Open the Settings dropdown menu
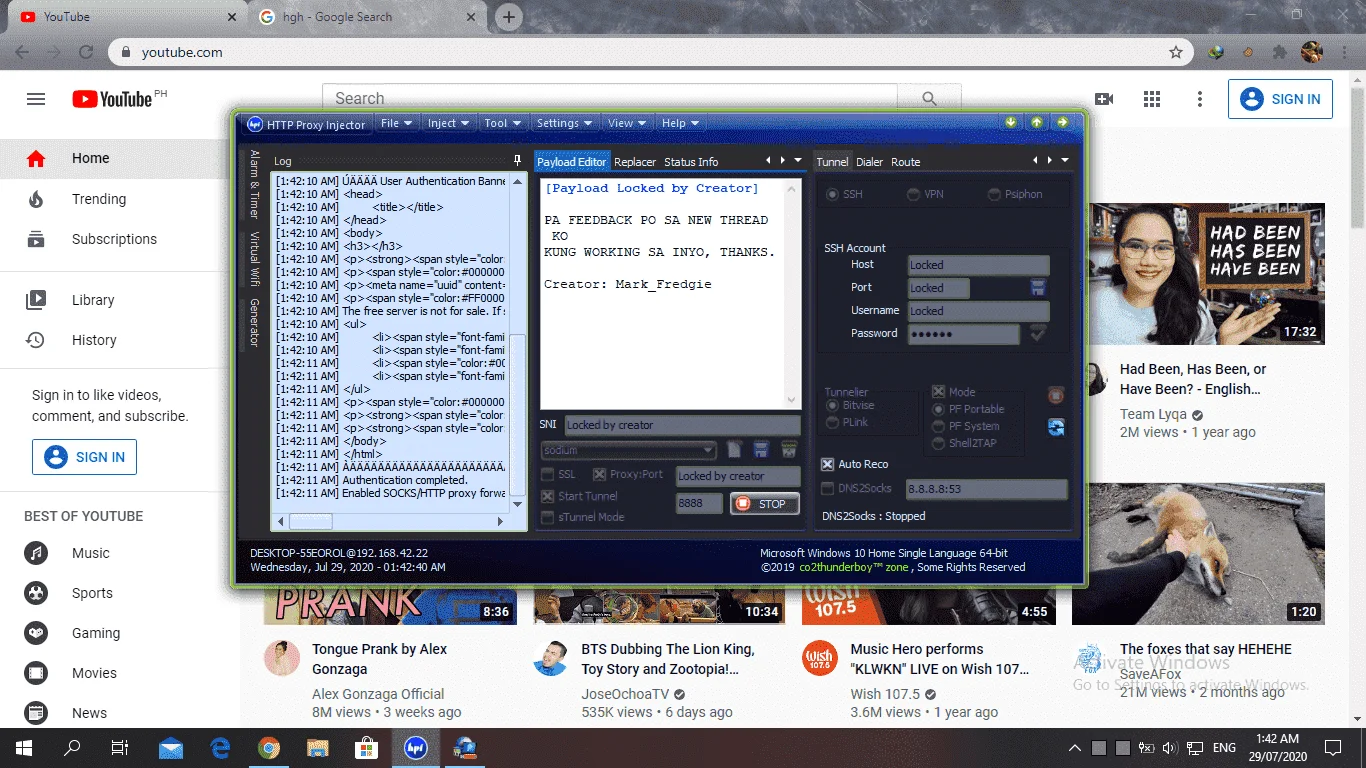The image size is (1366, 768). pyautogui.click(x=565, y=123)
